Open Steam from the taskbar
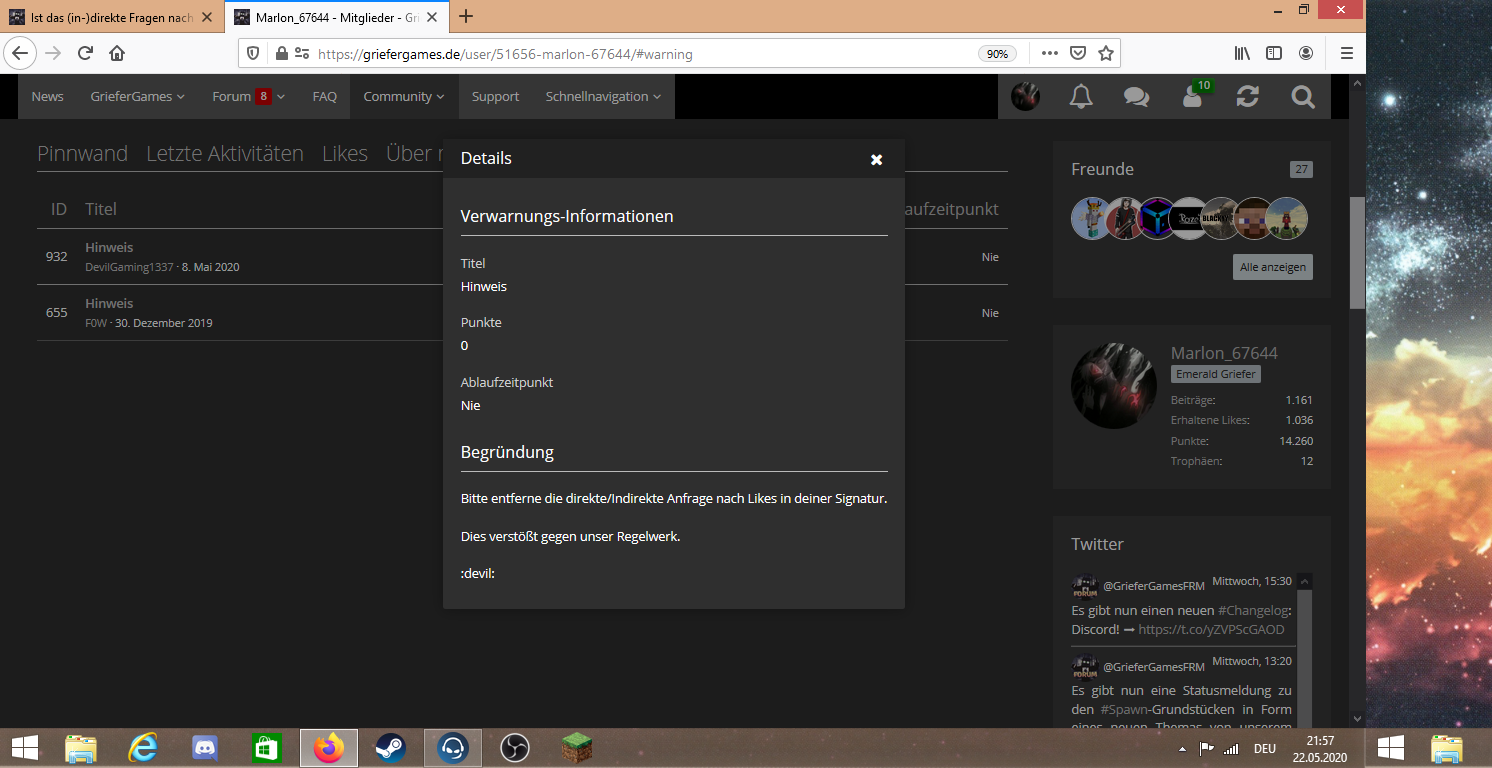Screen dimensions: 1492x768 [390, 747]
